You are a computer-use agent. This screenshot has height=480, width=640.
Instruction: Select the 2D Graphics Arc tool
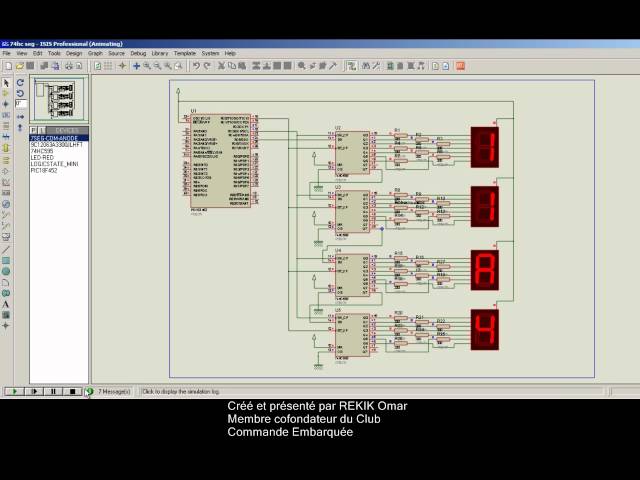click(x=6, y=282)
